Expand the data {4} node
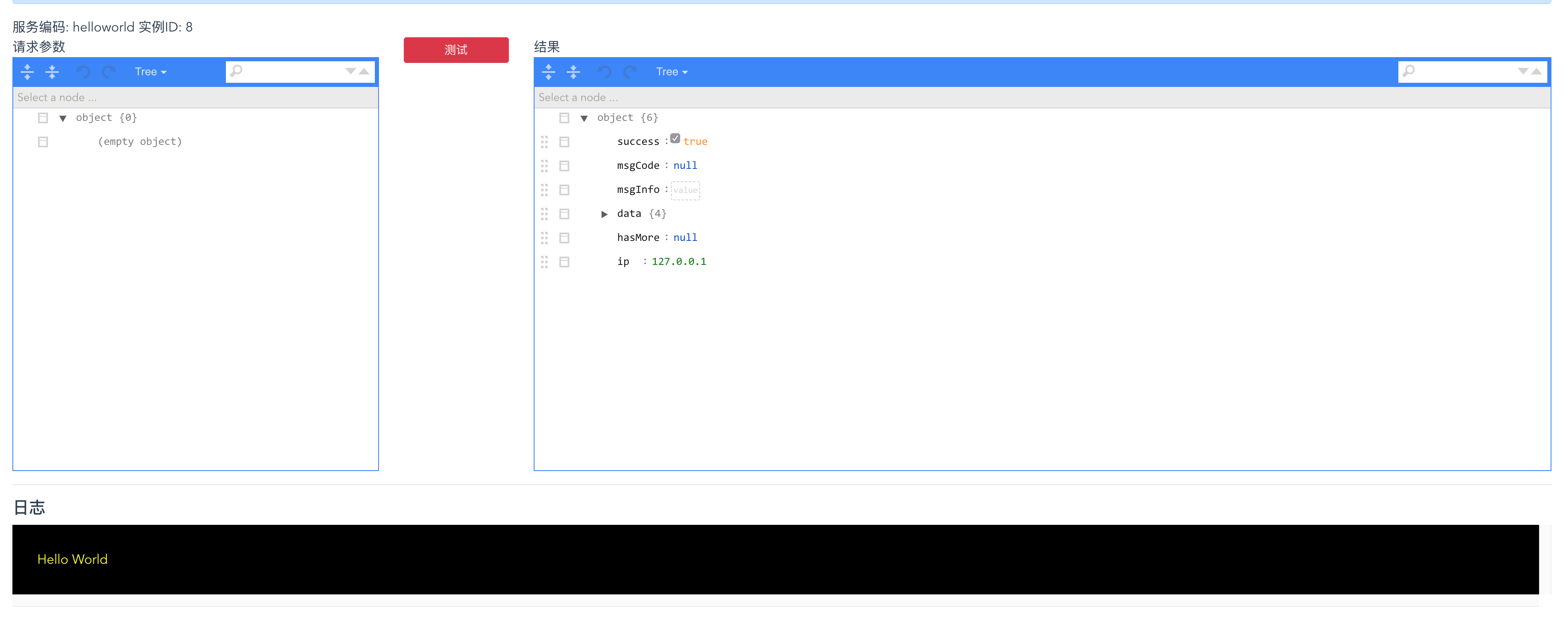This screenshot has height=625, width=1568. point(604,214)
